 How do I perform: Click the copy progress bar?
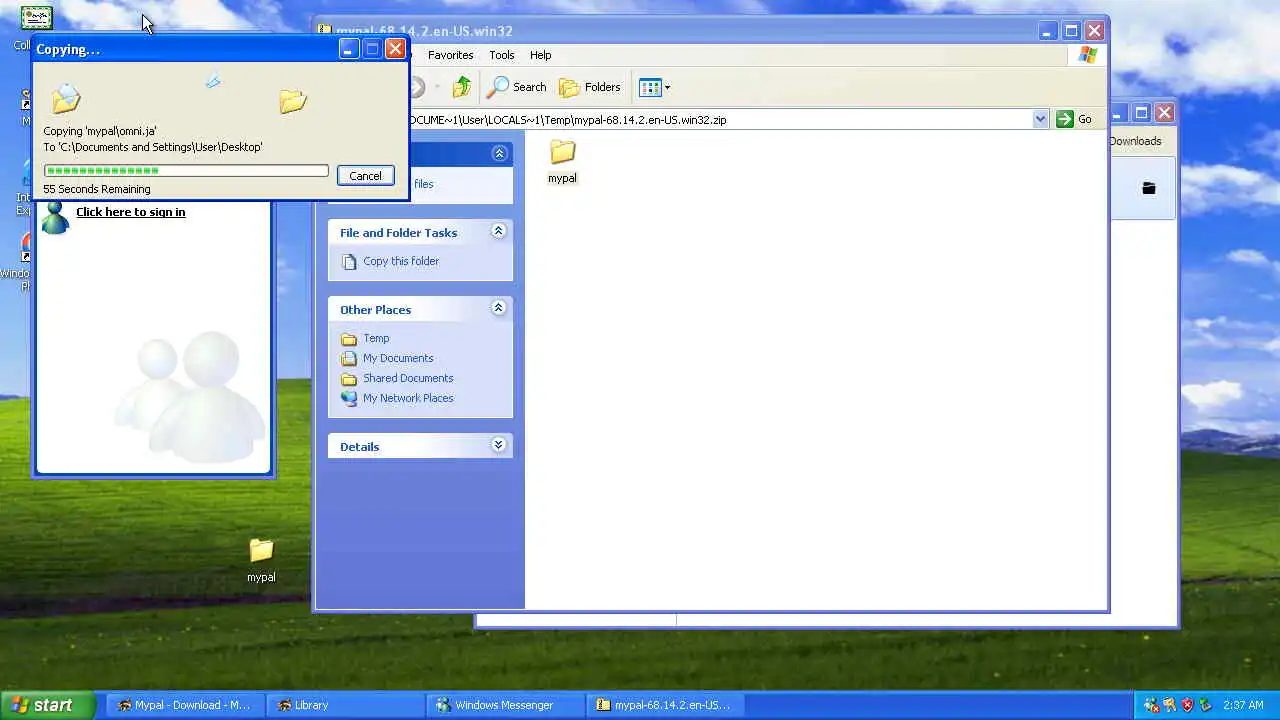tap(186, 171)
